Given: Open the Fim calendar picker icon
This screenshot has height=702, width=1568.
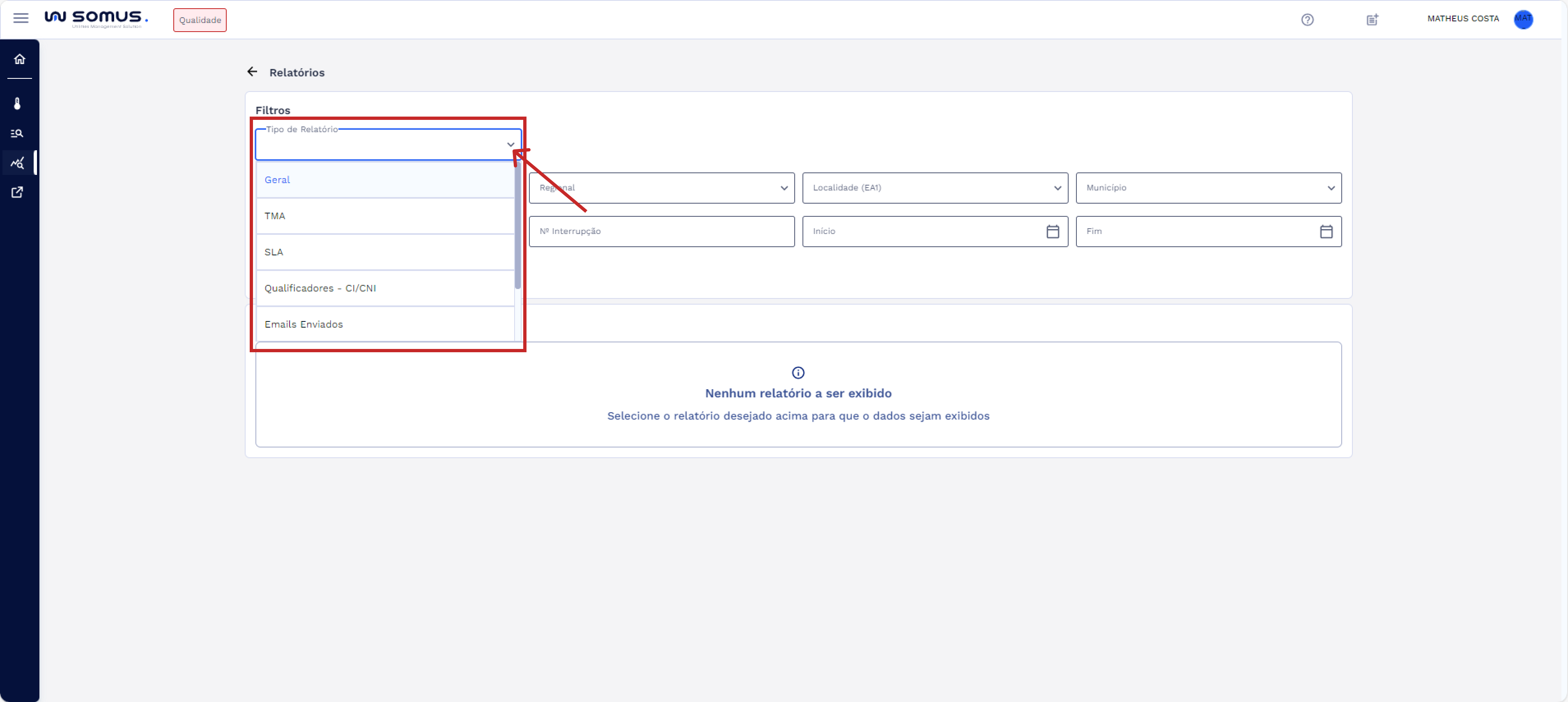Looking at the screenshot, I should (1326, 231).
